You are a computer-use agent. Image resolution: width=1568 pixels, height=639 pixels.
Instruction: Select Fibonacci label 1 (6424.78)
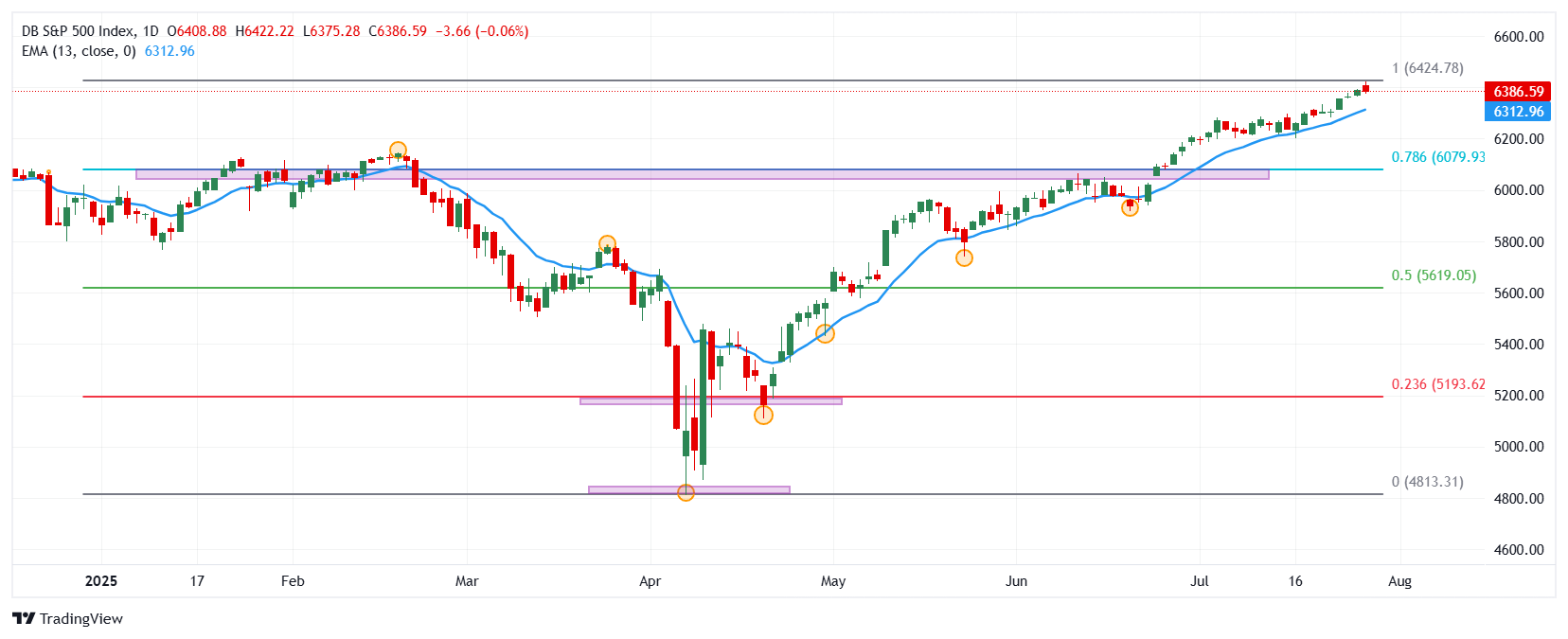click(1428, 68)
